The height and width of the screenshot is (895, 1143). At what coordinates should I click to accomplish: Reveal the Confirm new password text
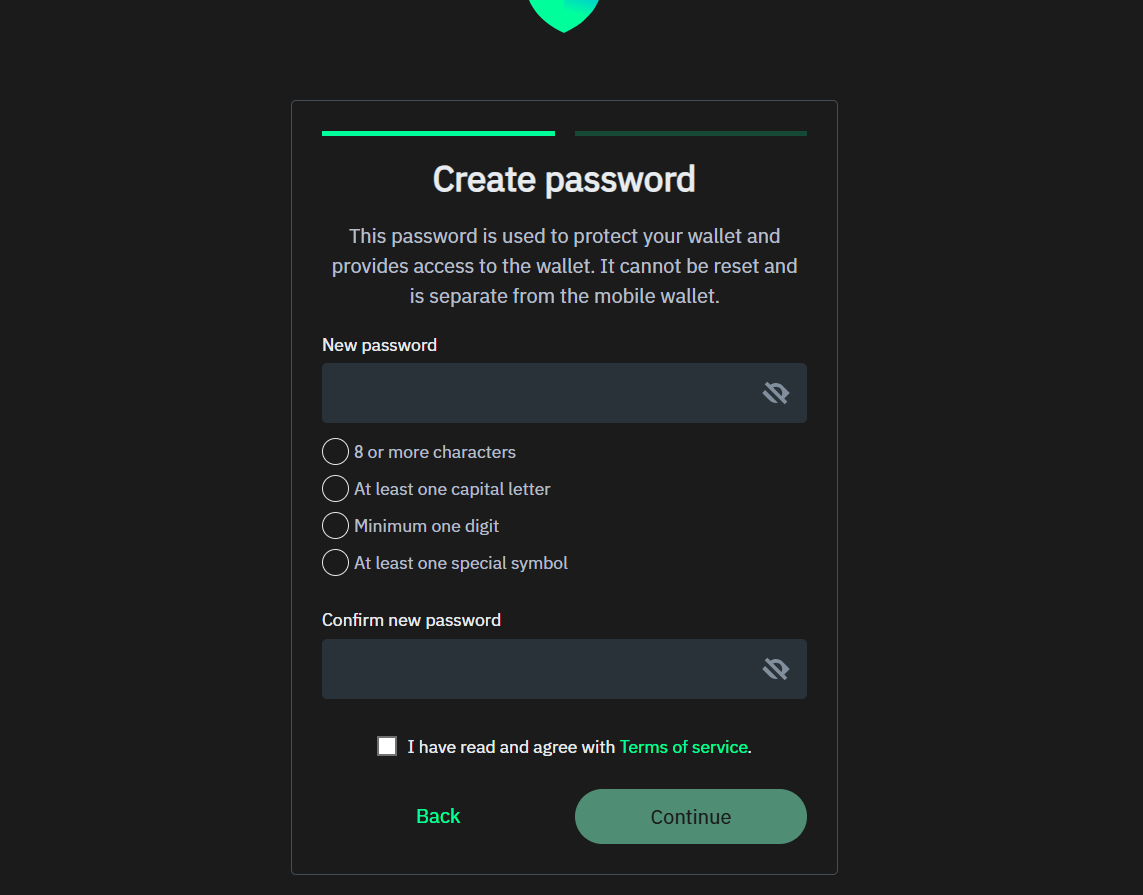[775, 669]
